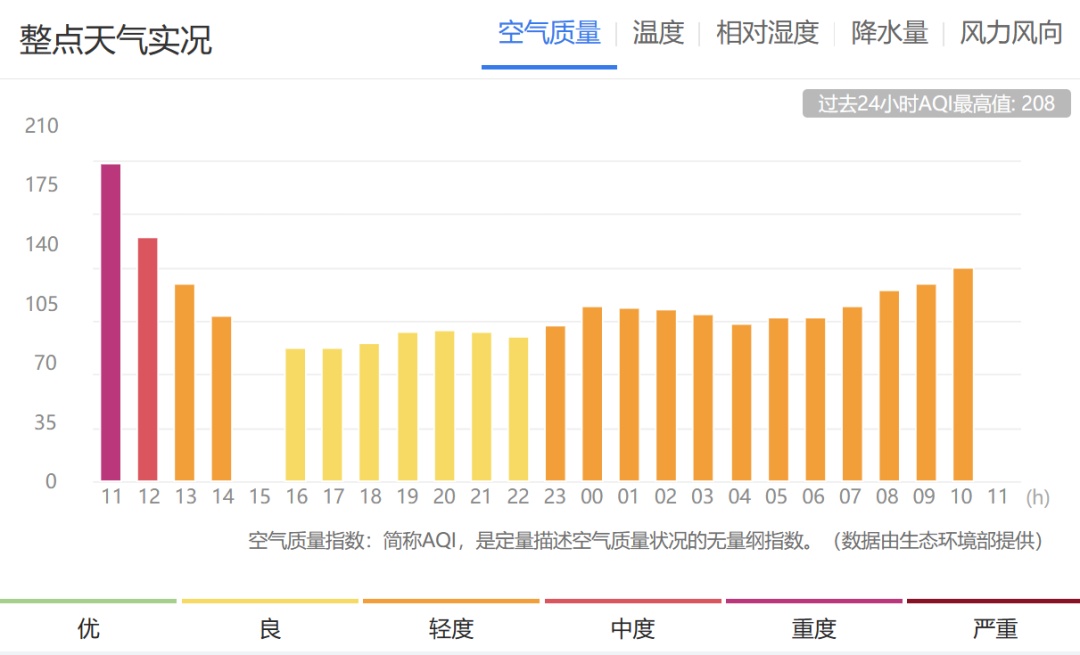Select the orange bar at hour 13
This screenshot has width=1080, height=655.
pos(185,382)
